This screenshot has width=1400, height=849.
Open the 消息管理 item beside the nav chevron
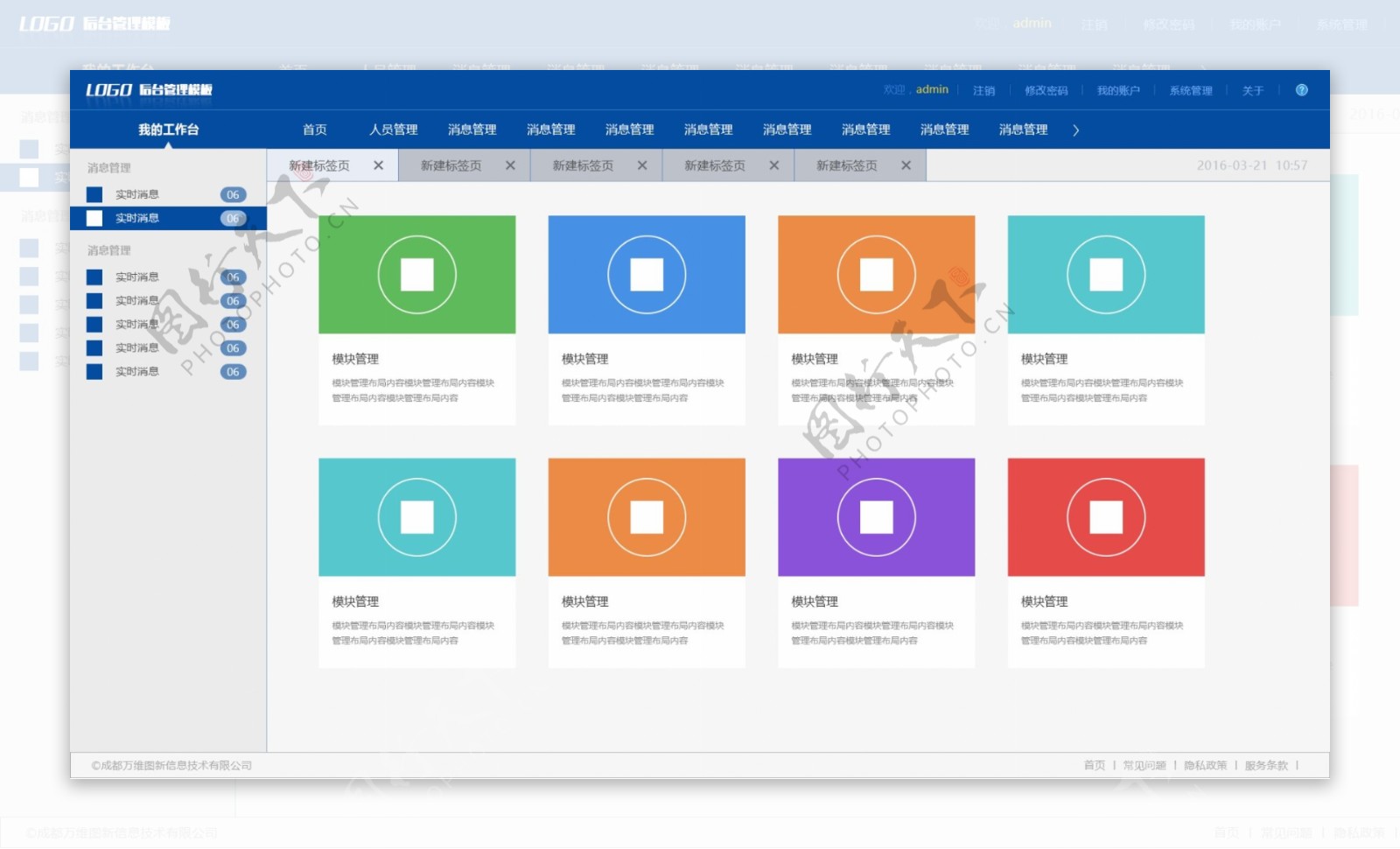point(1024,130)
